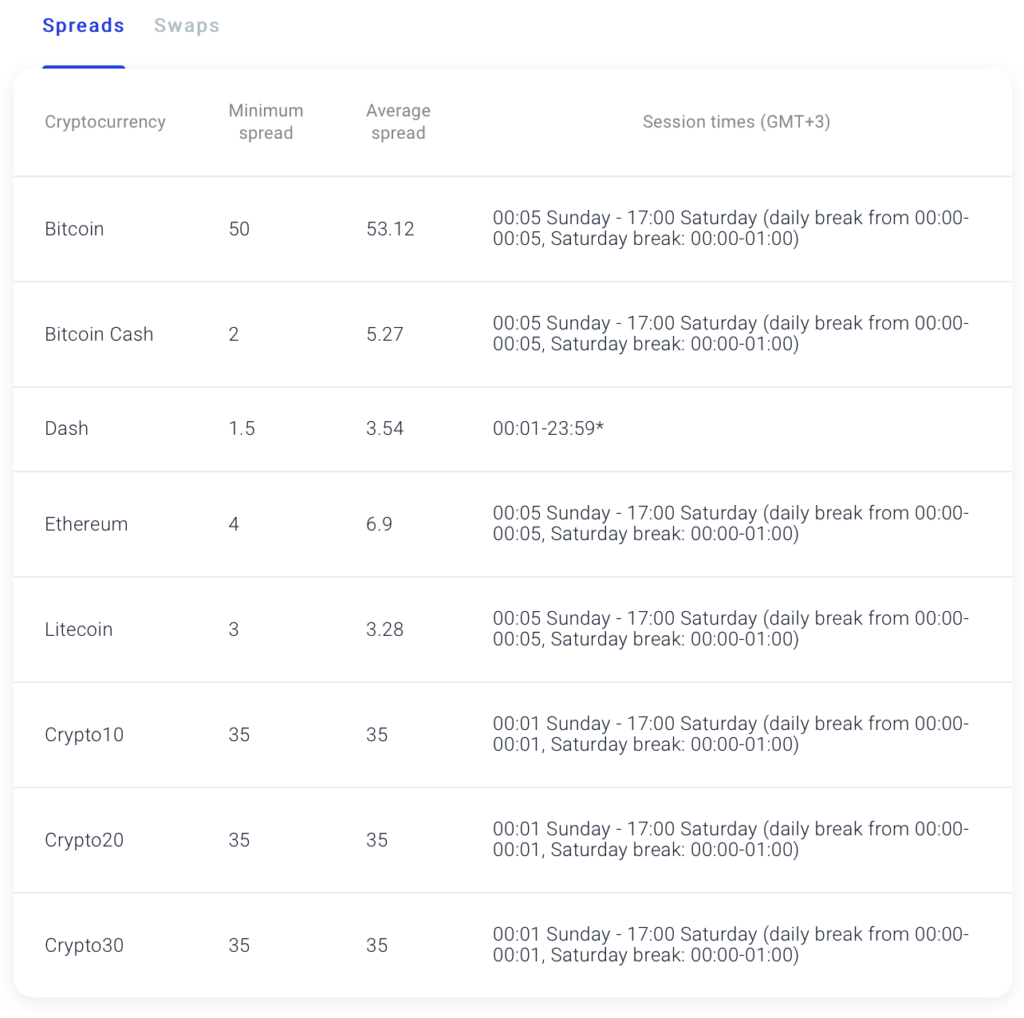Select the Ethereum row name

coord(86,524)
